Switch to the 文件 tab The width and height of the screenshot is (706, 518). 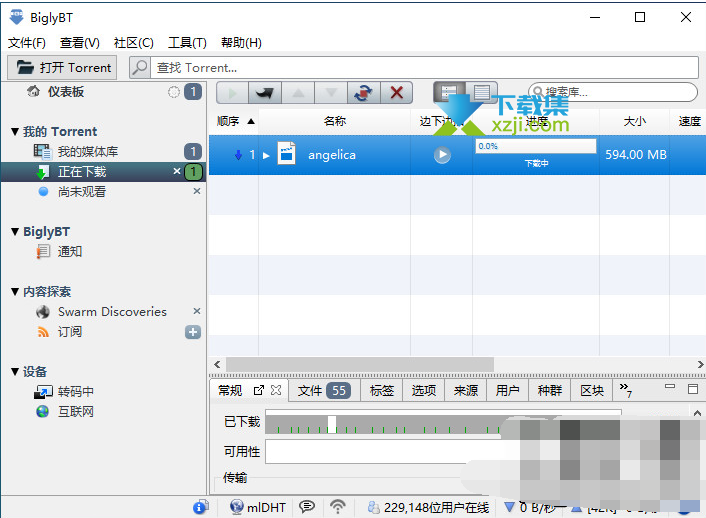coord(323,390)
